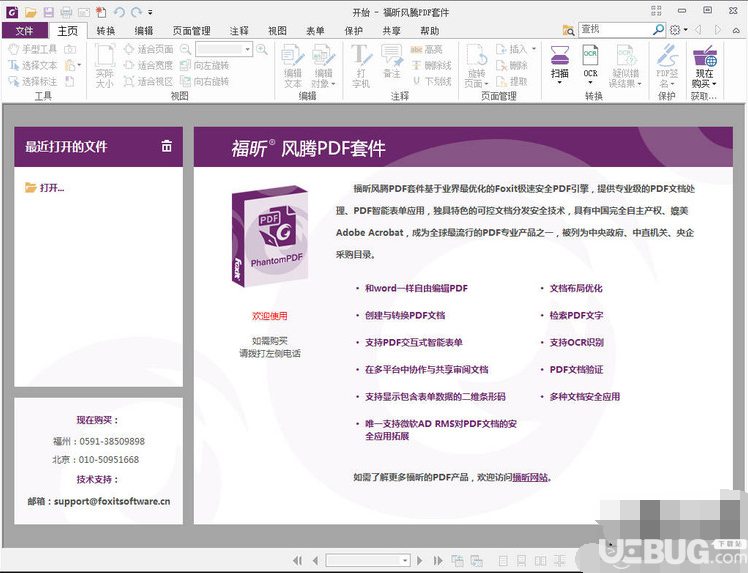Expand the 插入 insert dropdown
This screenshot has width=748, height=573.
[534, 49]
